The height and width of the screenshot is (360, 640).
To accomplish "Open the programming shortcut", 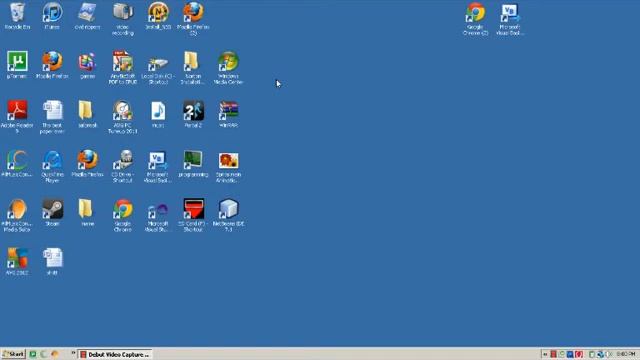I will 193,163.
